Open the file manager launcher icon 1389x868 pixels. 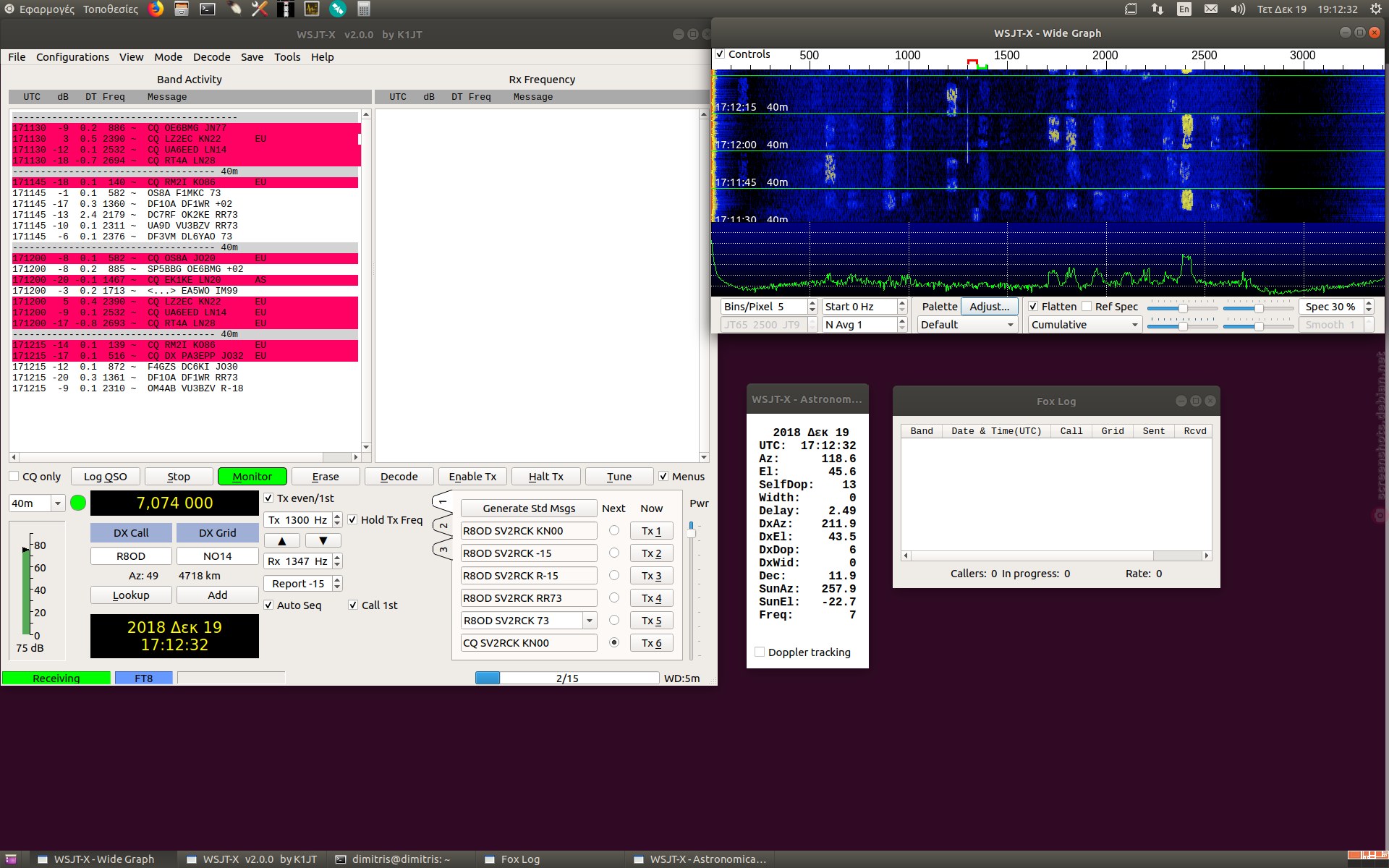pyautogui.click(x=182, y=9)
